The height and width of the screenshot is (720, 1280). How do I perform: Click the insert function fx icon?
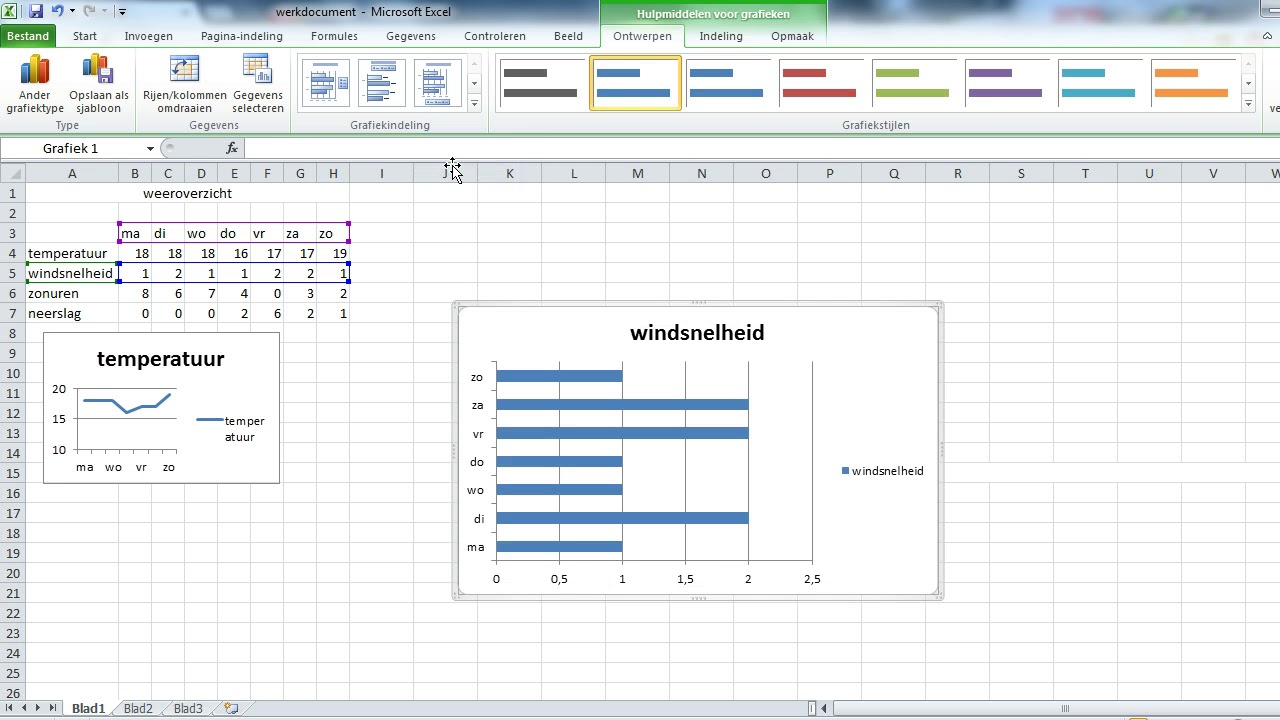[x=232, y=148]
